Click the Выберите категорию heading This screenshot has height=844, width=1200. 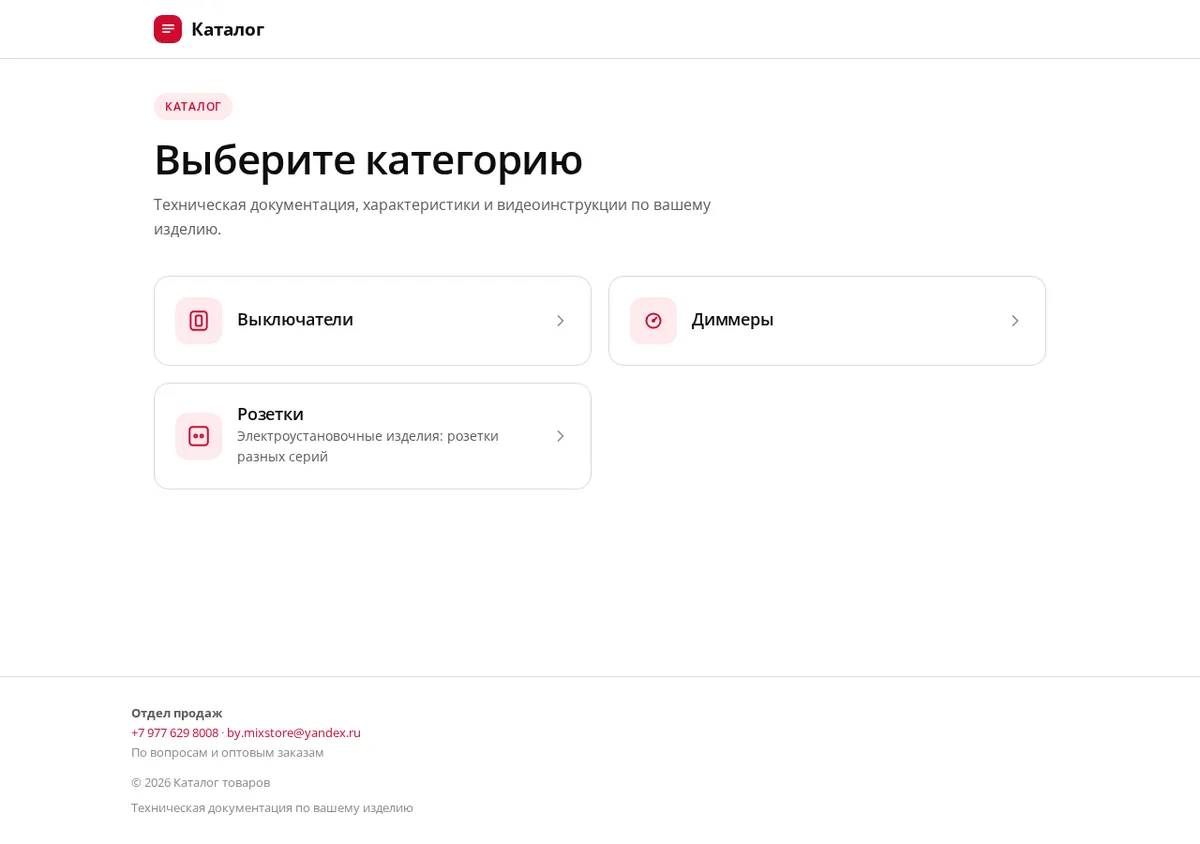[x=368, y=159]
